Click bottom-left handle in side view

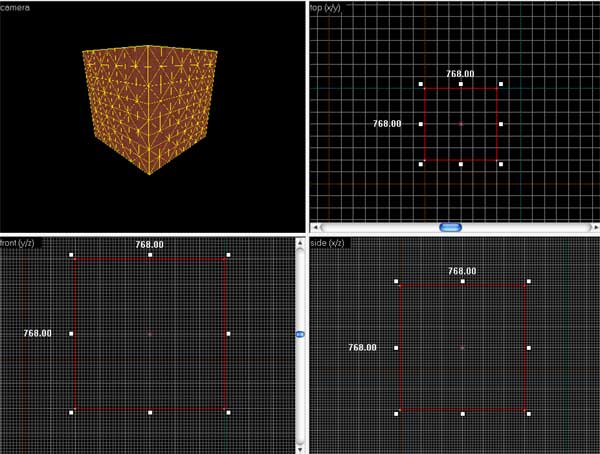tap(397, 413)
